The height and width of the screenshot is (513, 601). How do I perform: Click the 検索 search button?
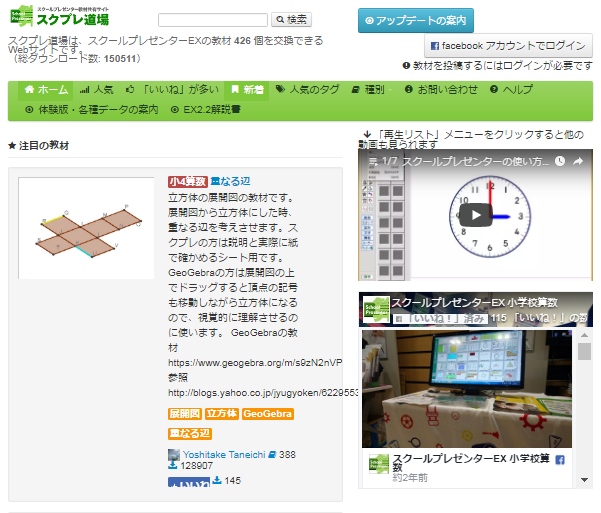(x=291, y=20)
